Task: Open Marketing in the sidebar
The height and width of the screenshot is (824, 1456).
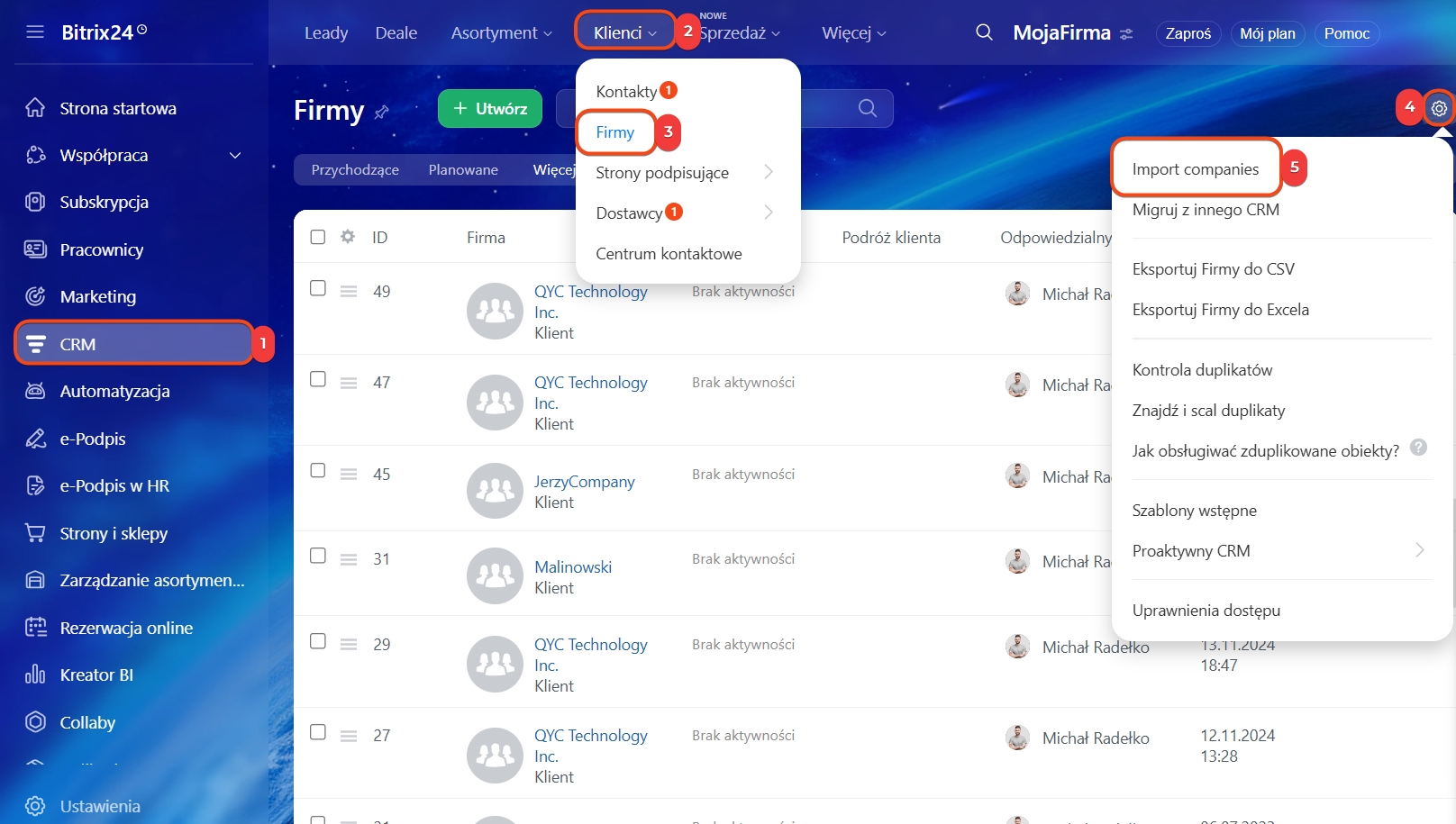Action: pos(97,296)
